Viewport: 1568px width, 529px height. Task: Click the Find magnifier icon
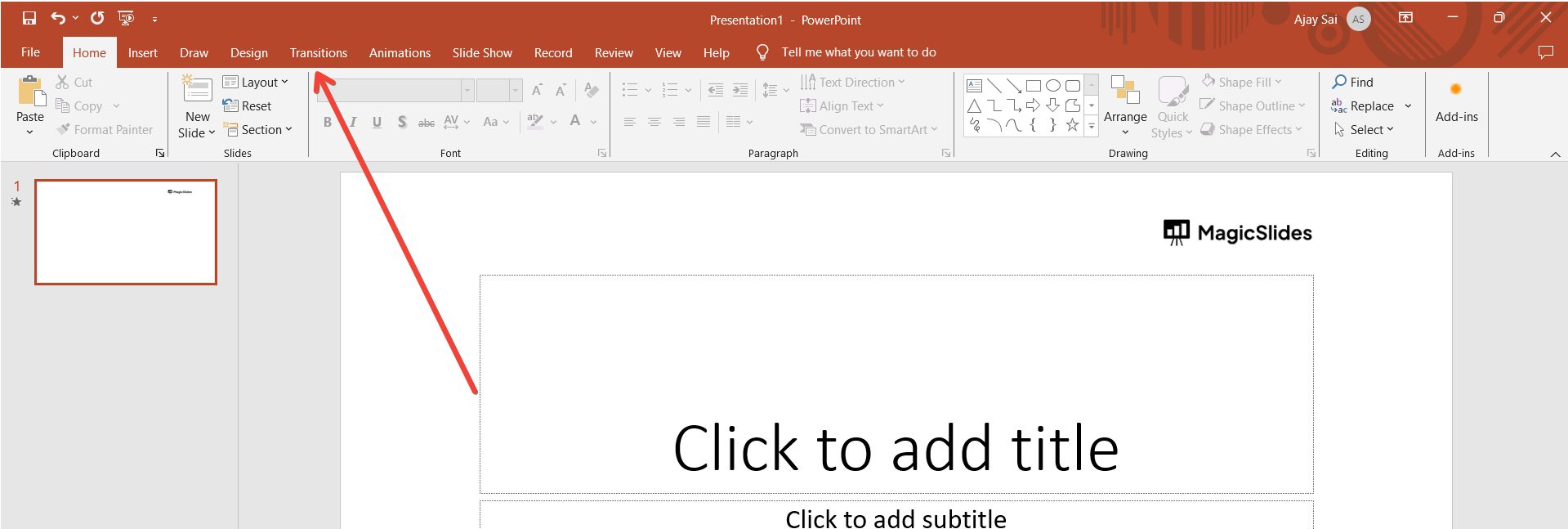[1339, 82]
